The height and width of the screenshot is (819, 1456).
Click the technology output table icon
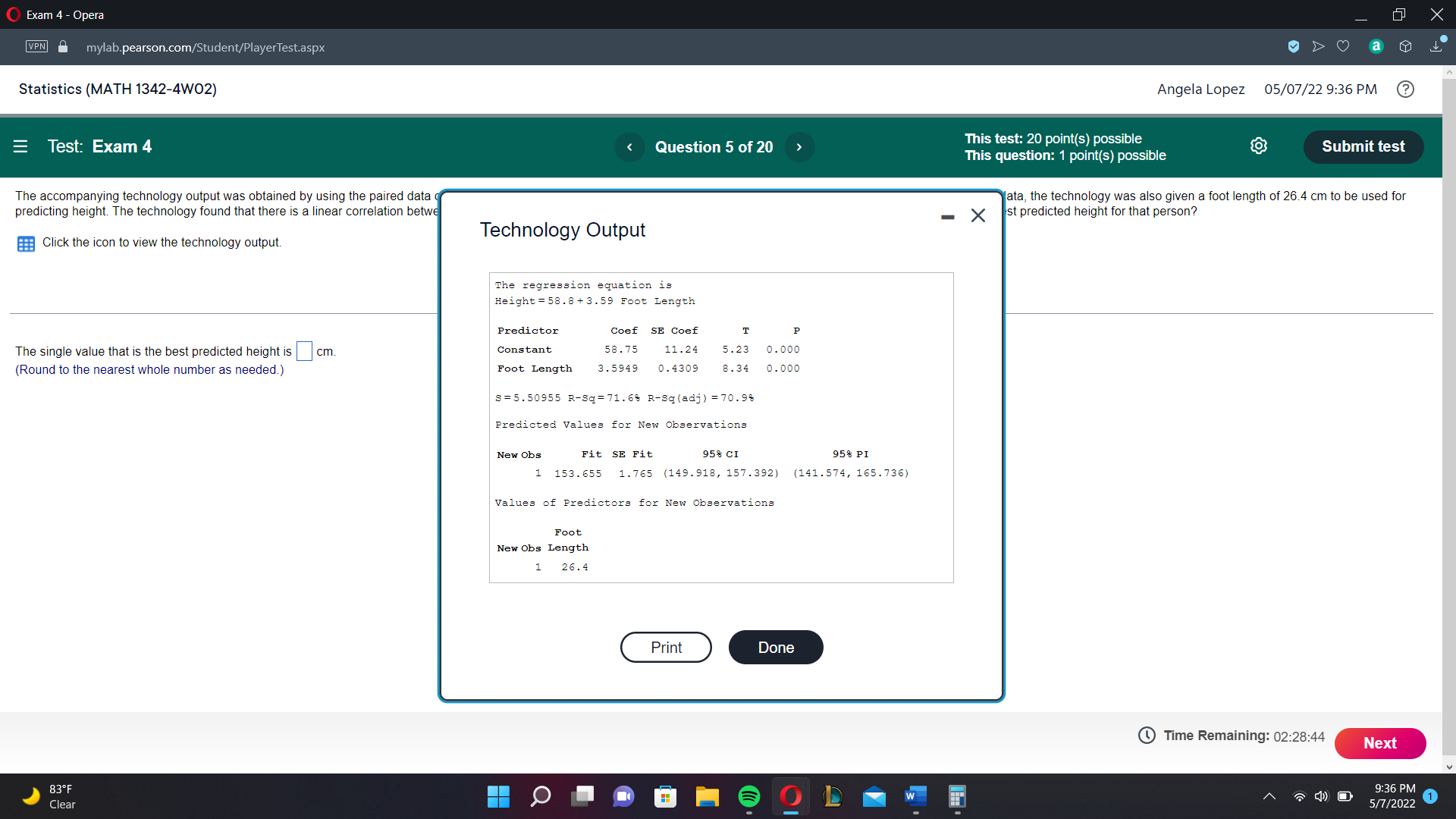point(26,243)
